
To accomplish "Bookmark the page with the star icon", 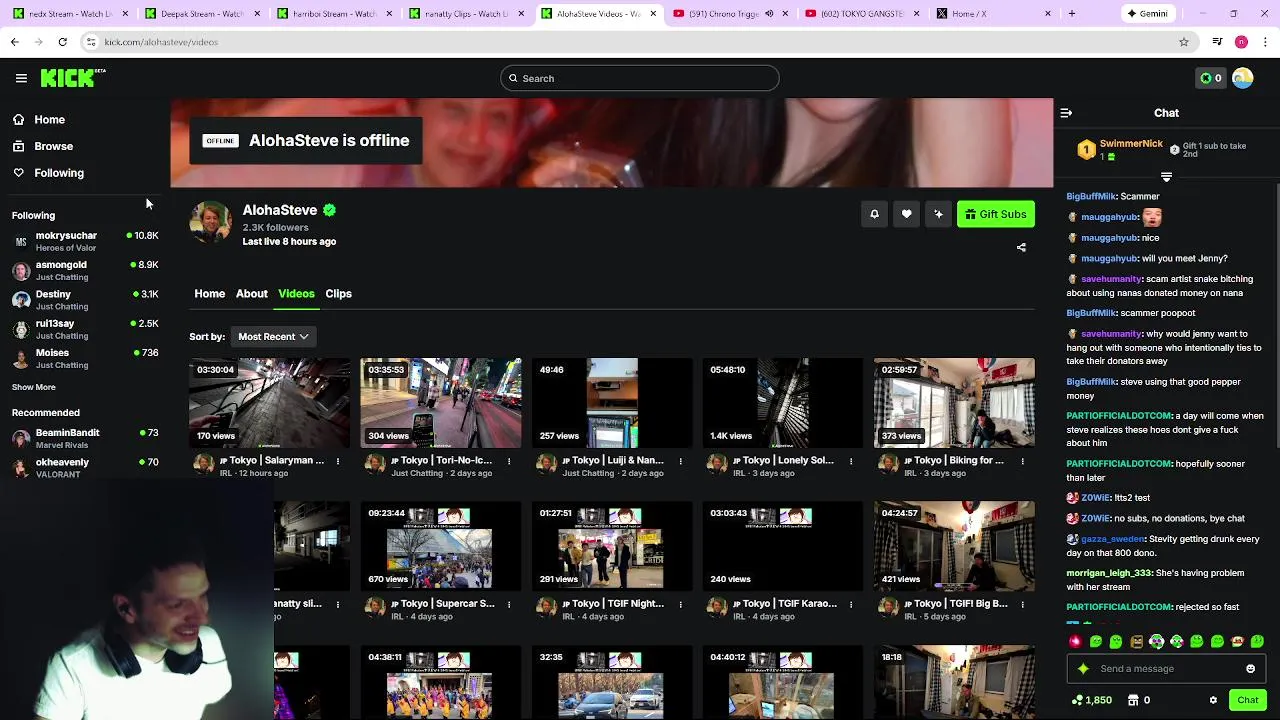I will (x=1184, y=42).
